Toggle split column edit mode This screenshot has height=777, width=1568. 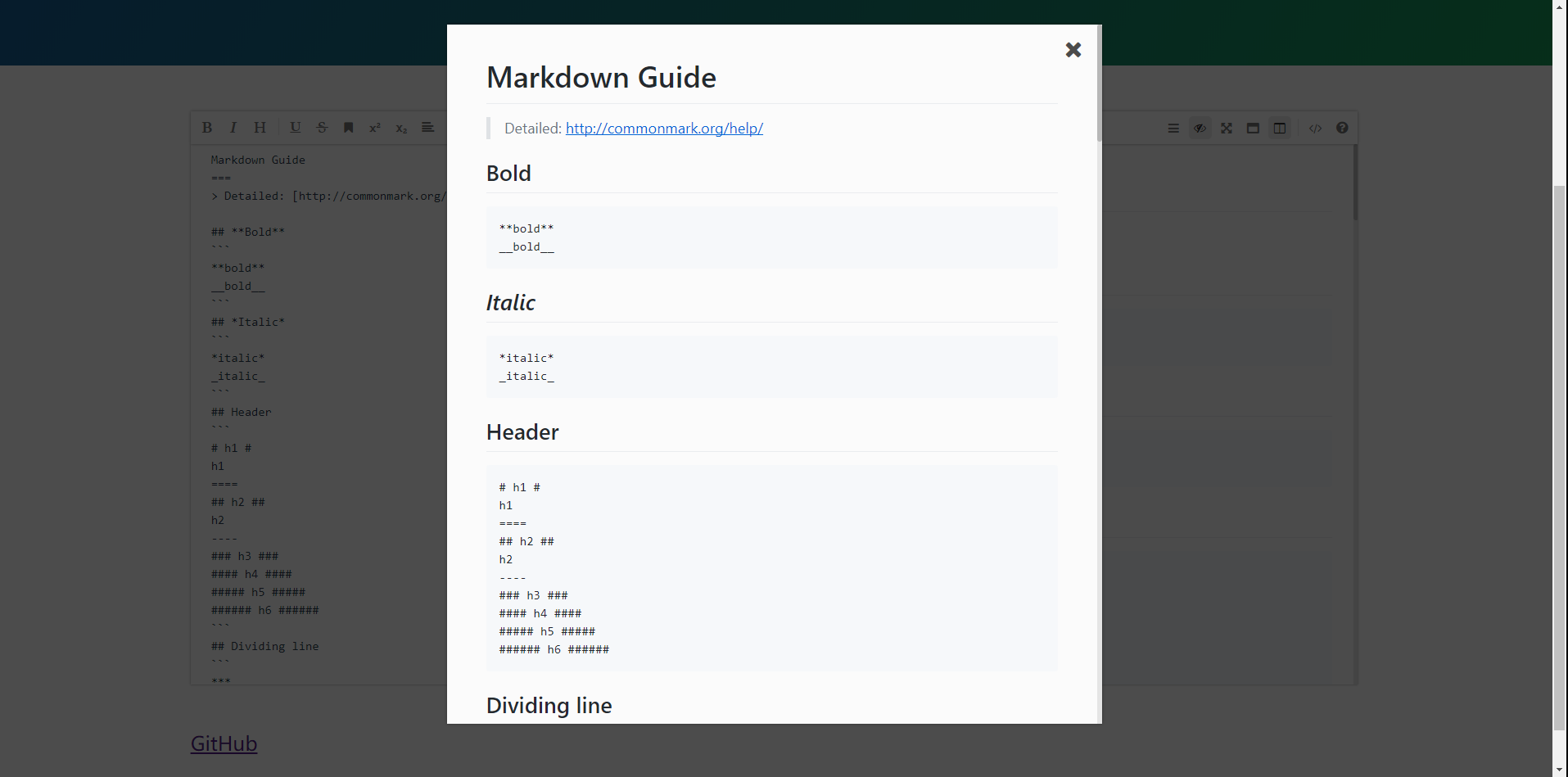(x=1280, y=128)
